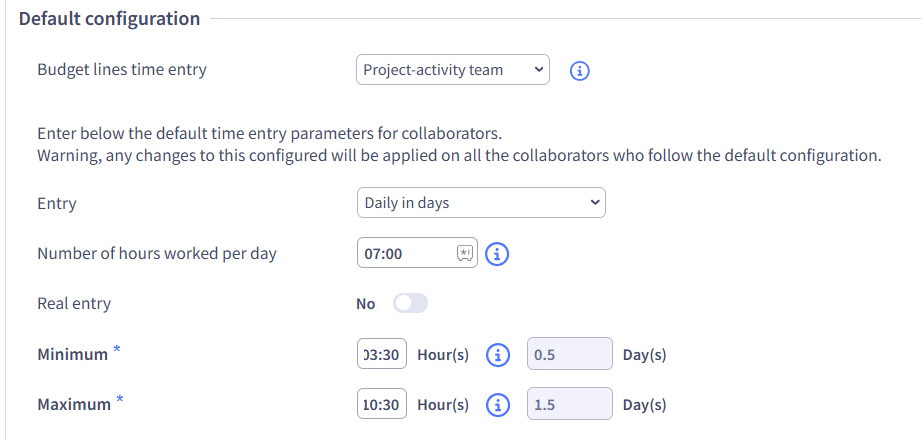Image resolution: width=921 pixels, height=440 pixels.
Task: Click the Real entry label
Action: [74, 304]
